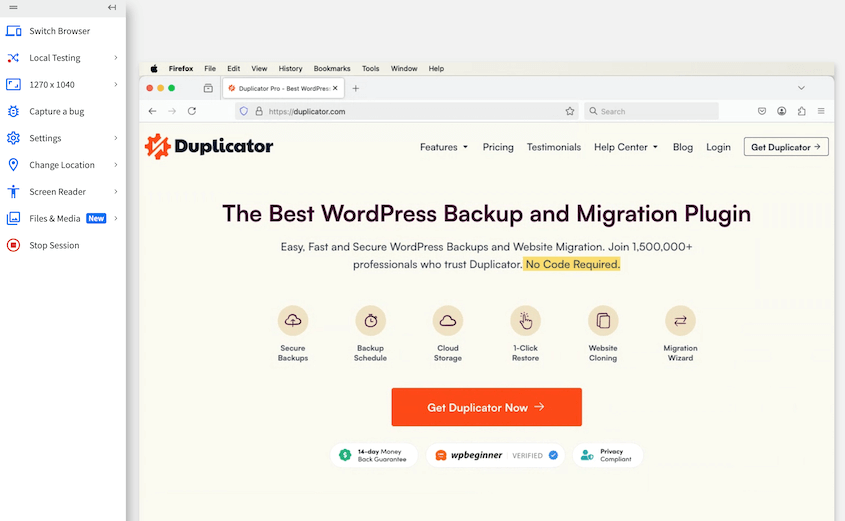Click the 14-day Money Back Guarantee badge
This screenshot has height=521, width=845.
point(374,455)
